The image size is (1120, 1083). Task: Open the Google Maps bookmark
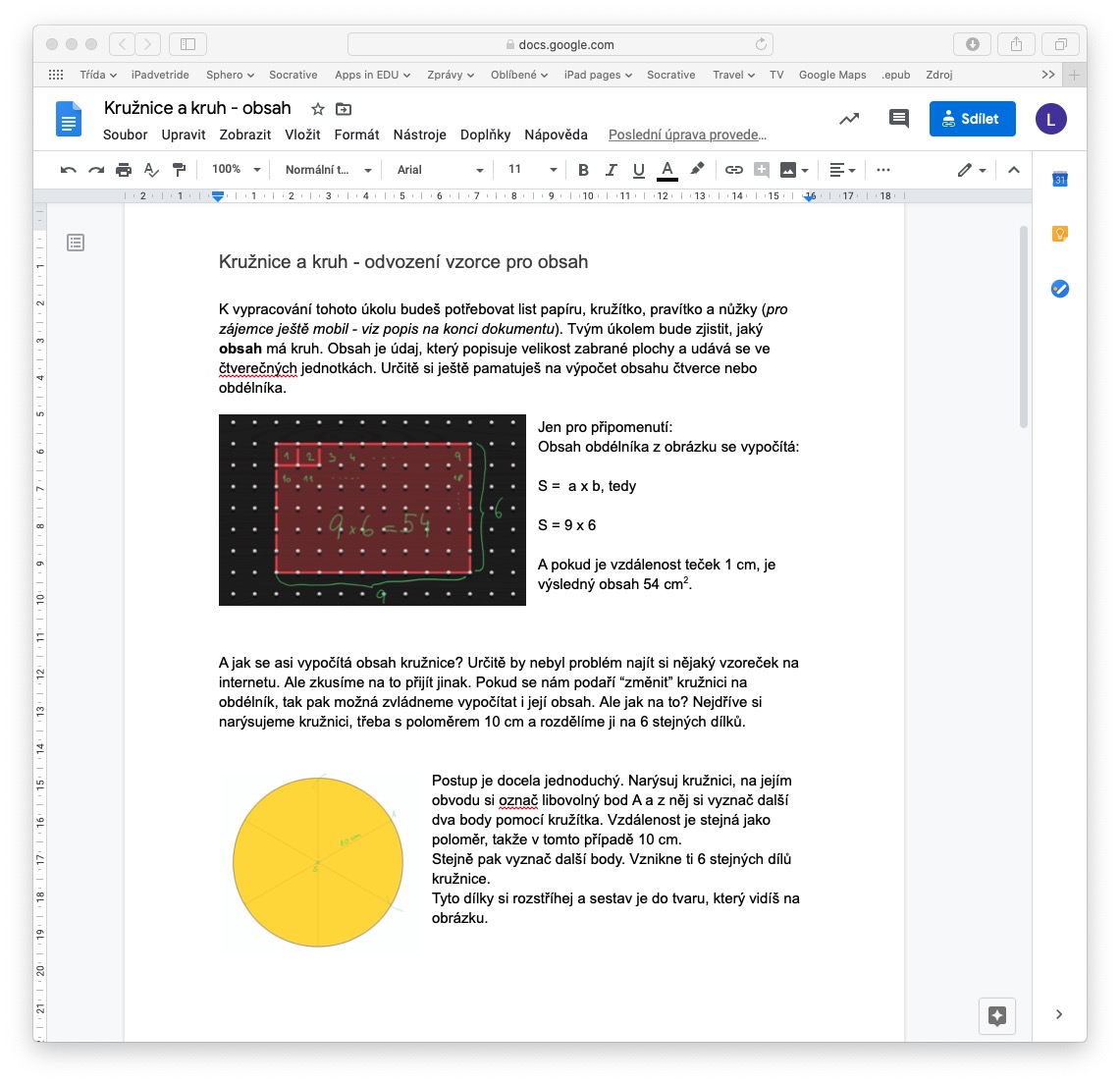(x=832, y=75)
